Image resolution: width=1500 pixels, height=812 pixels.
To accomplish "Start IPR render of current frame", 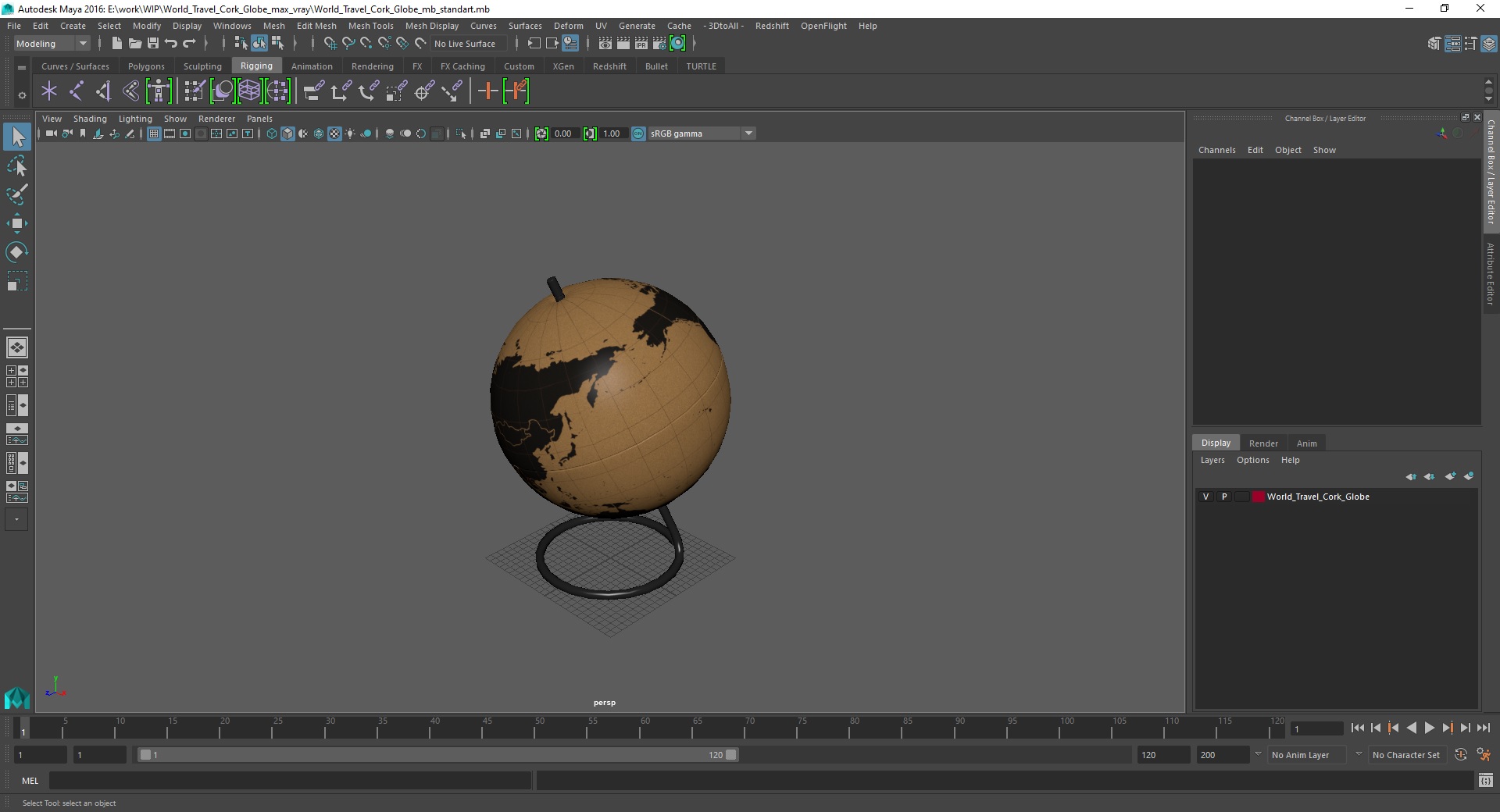I will pyautogui.click(x=641, y=44).
